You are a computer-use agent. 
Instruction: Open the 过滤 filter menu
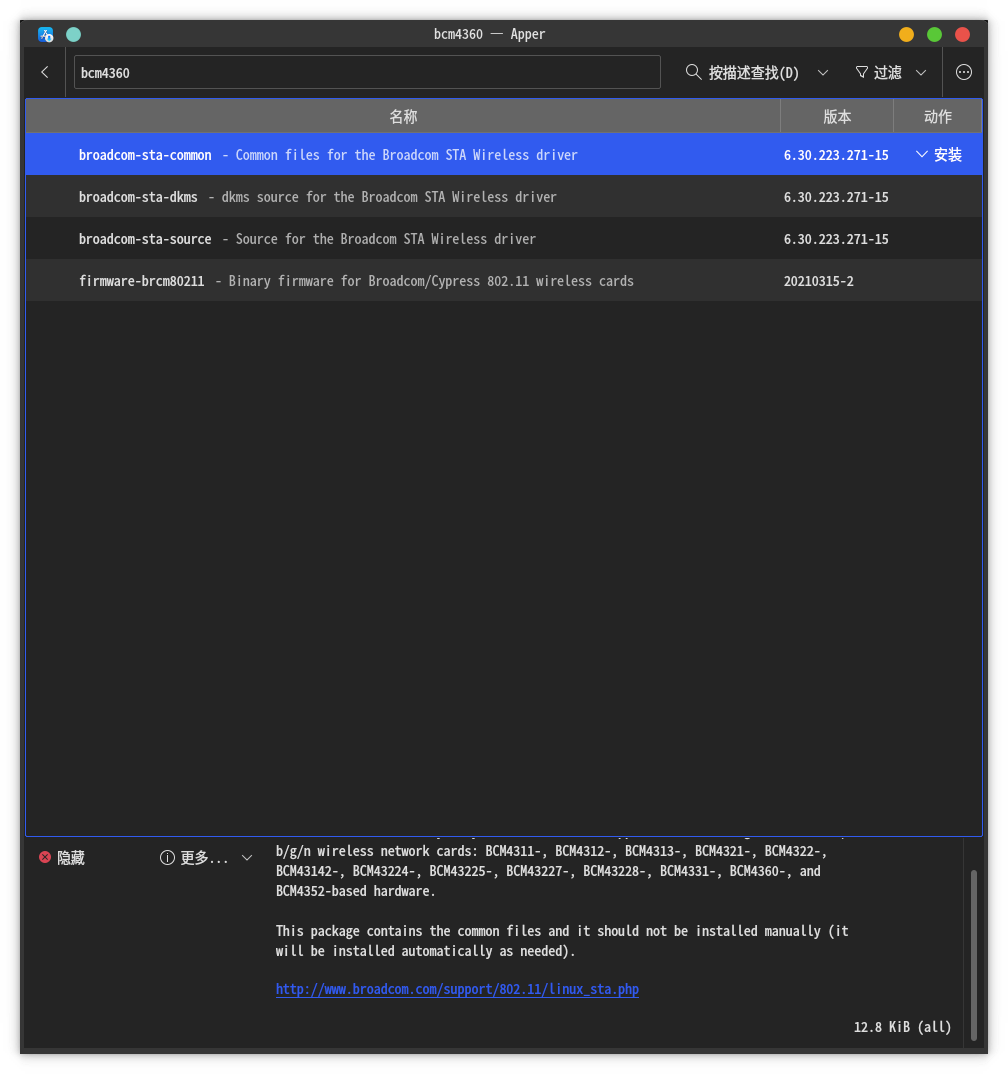pos(890,72)
